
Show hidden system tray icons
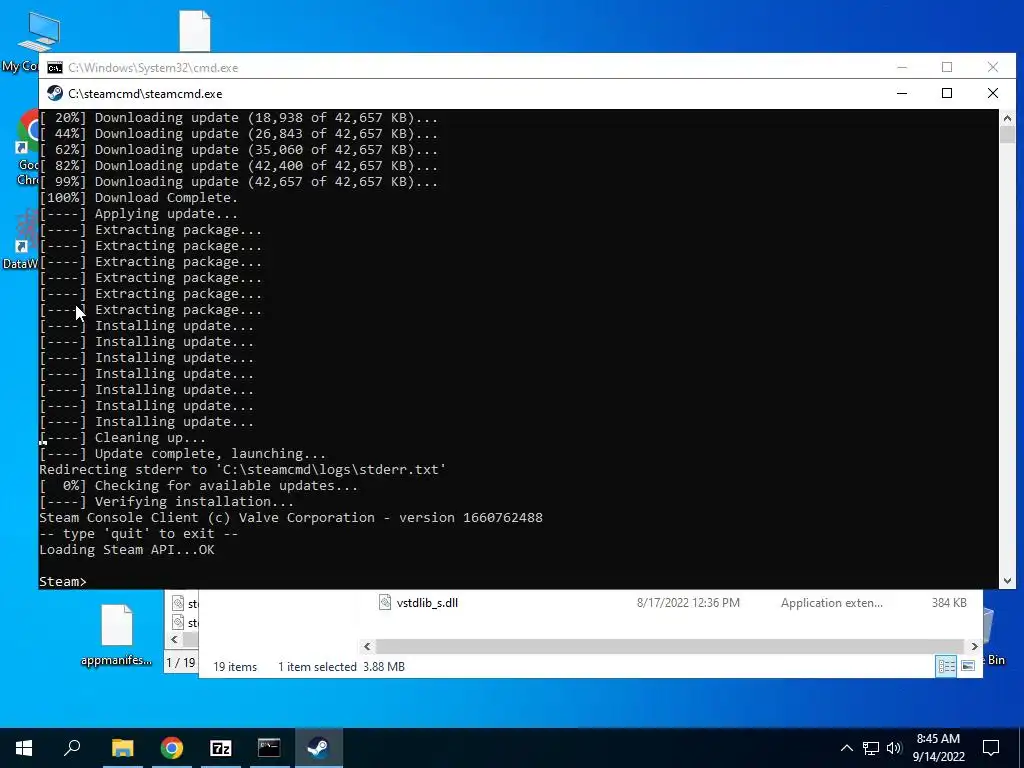pos(846,748)
